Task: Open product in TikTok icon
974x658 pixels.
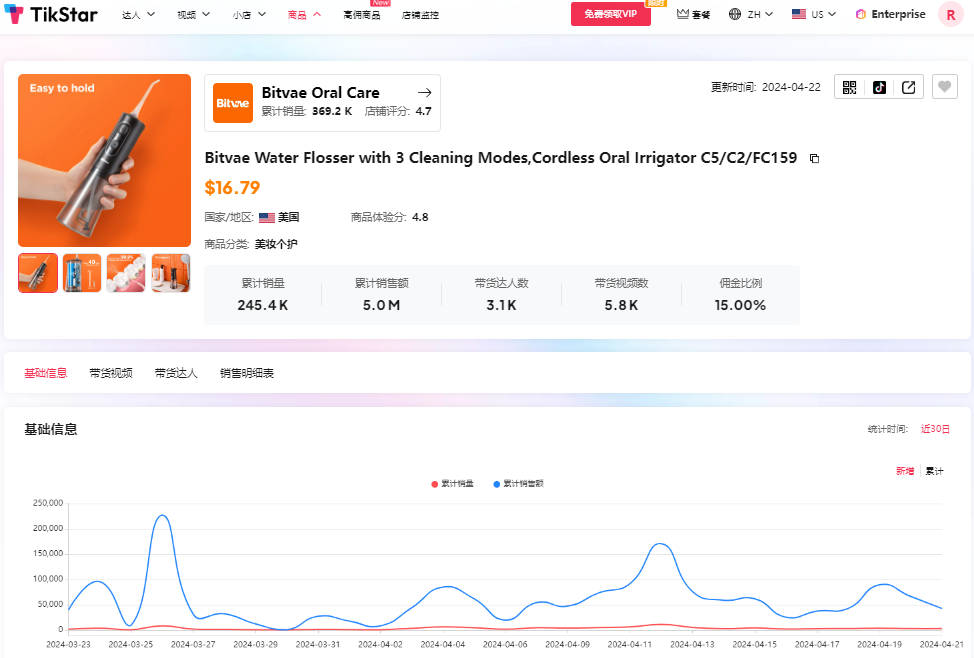Action: tap(879, 87)
